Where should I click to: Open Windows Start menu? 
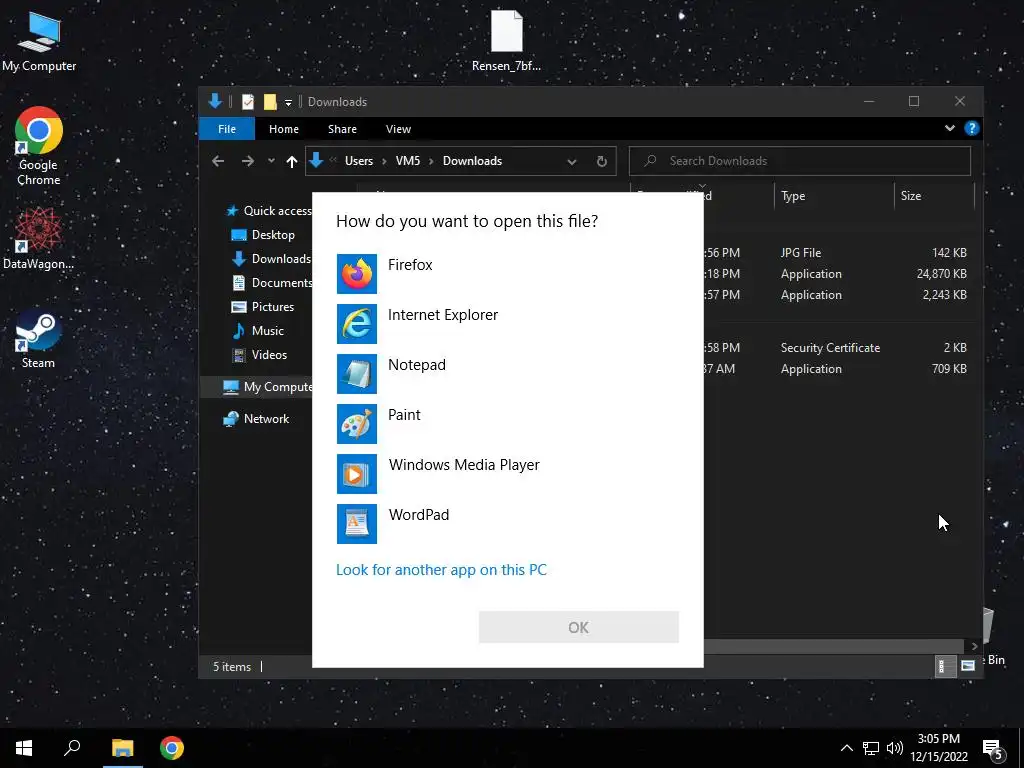(24, 748)
